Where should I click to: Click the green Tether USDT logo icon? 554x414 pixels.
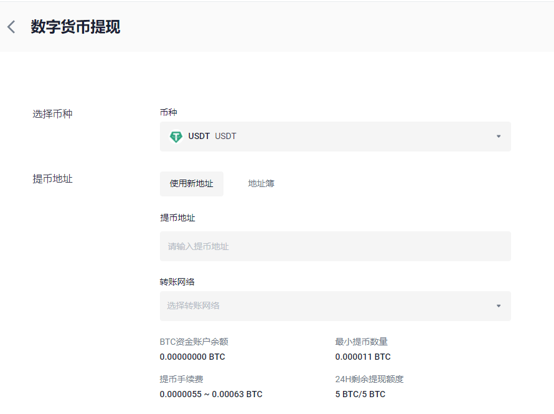pos(176,136)
